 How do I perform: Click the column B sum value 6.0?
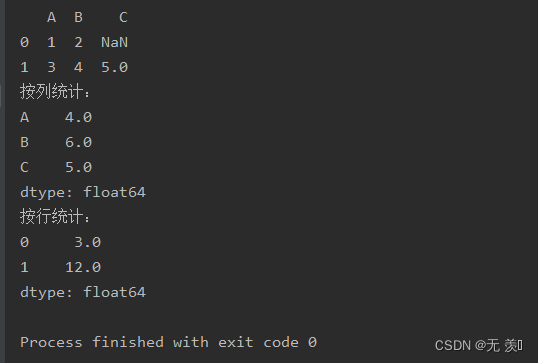pos(79,142)
